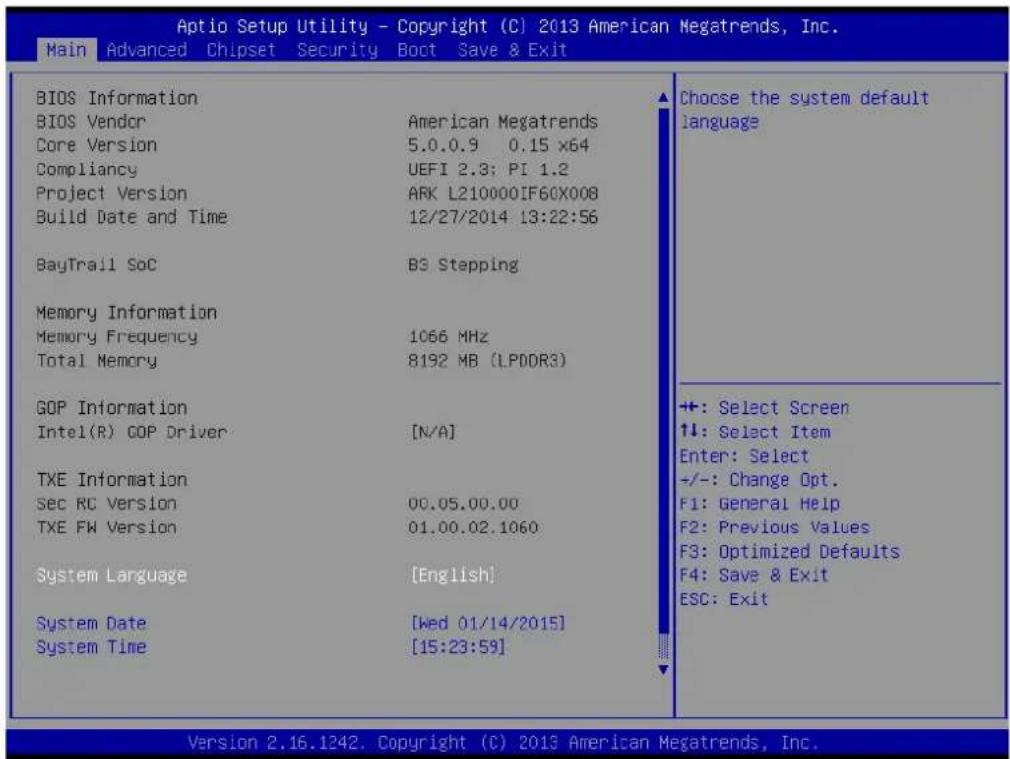Screen dimensions: 1010x759
Task: Click the scrollbar down arrow
Action: tap(663, 670)
